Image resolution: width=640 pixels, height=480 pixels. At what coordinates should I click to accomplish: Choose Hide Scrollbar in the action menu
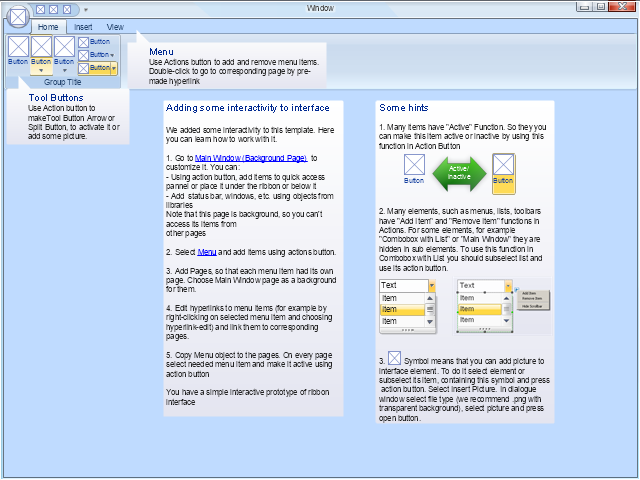532,306
